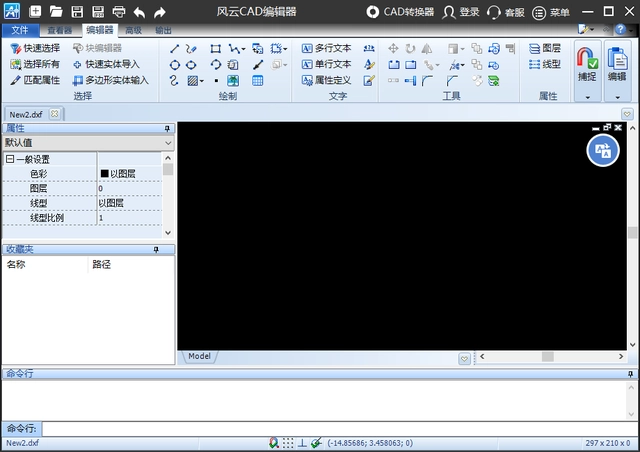Viewport: 640px width, 452px height.
Task: Select the Line drawing tool
Action: pyautogui.click(x=175, y=49)
